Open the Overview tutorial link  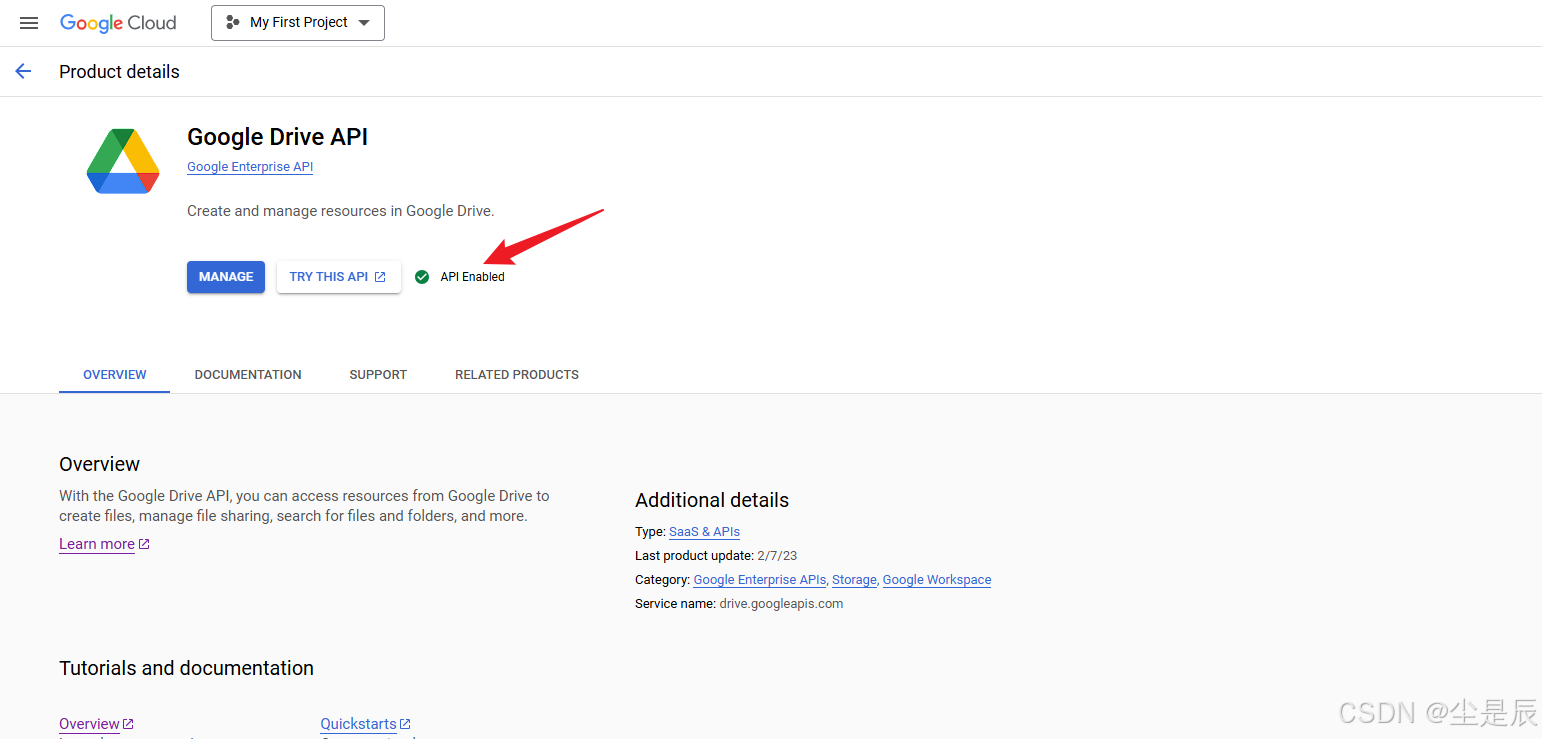96,724
